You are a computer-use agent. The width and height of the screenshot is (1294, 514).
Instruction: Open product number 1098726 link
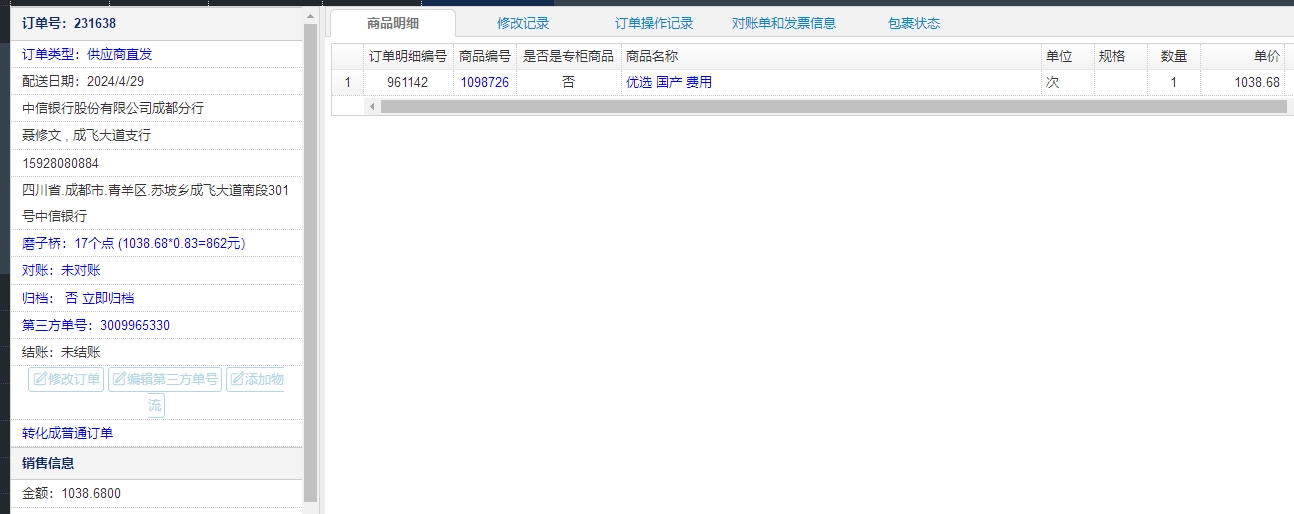click(x=485, y=83)
